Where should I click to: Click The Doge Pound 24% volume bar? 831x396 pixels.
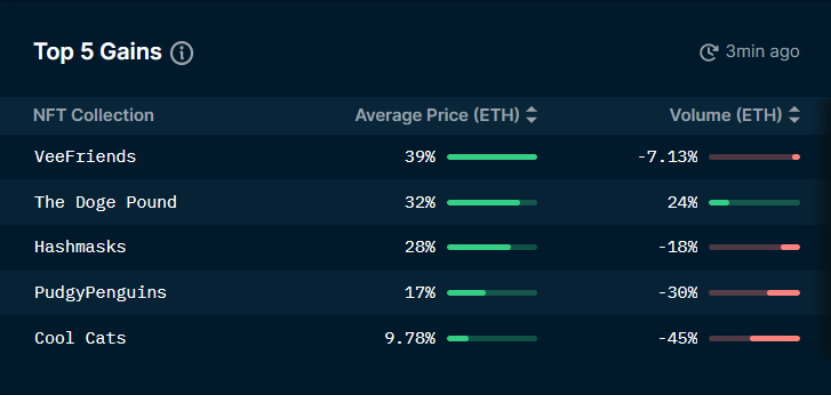754,203
